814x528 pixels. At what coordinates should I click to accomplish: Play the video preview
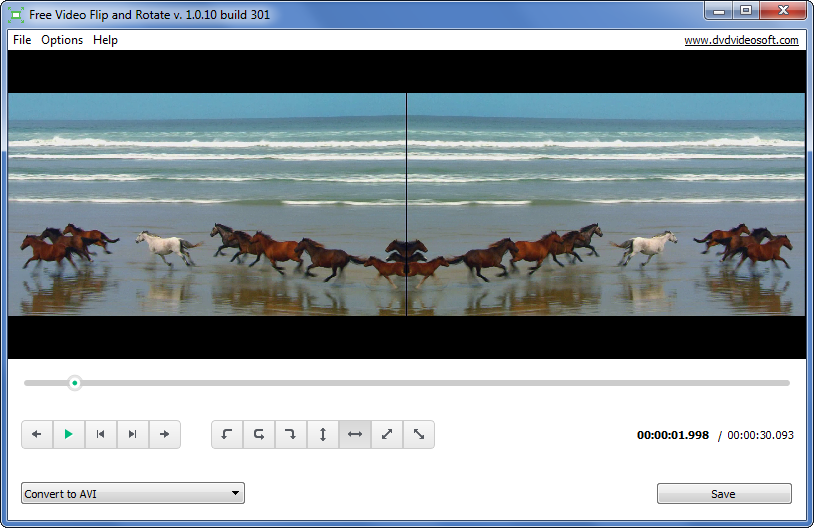69,434
